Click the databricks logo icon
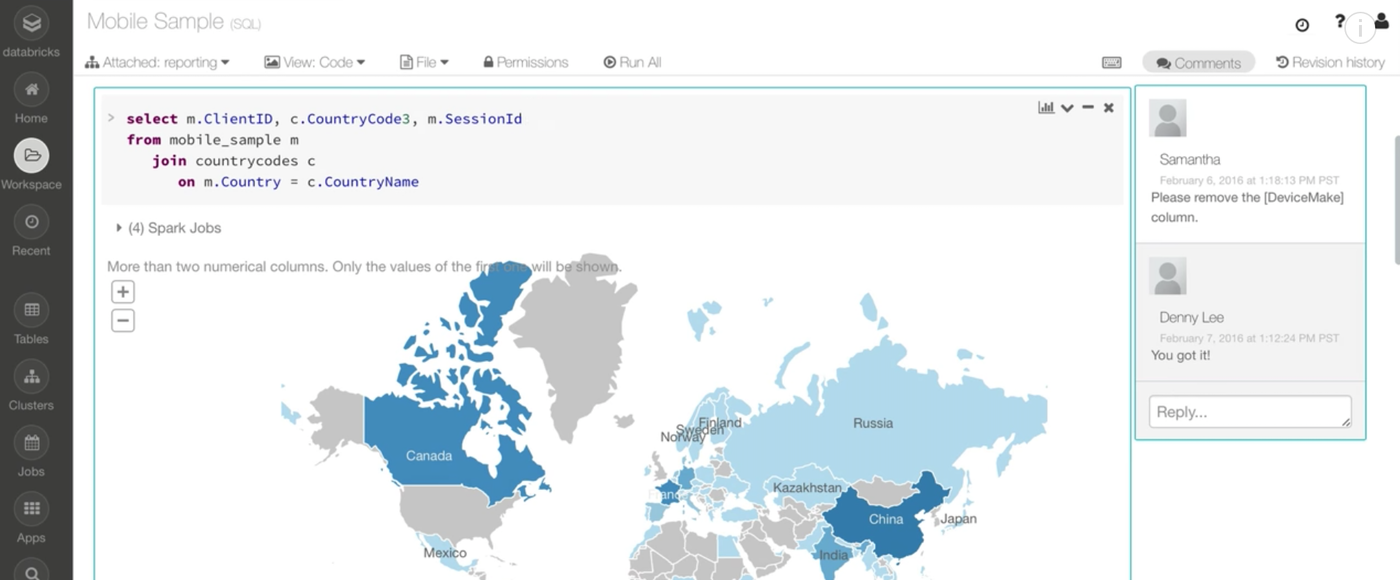The height and width of the screenshot is (580, 1400). tap(31, 22)
